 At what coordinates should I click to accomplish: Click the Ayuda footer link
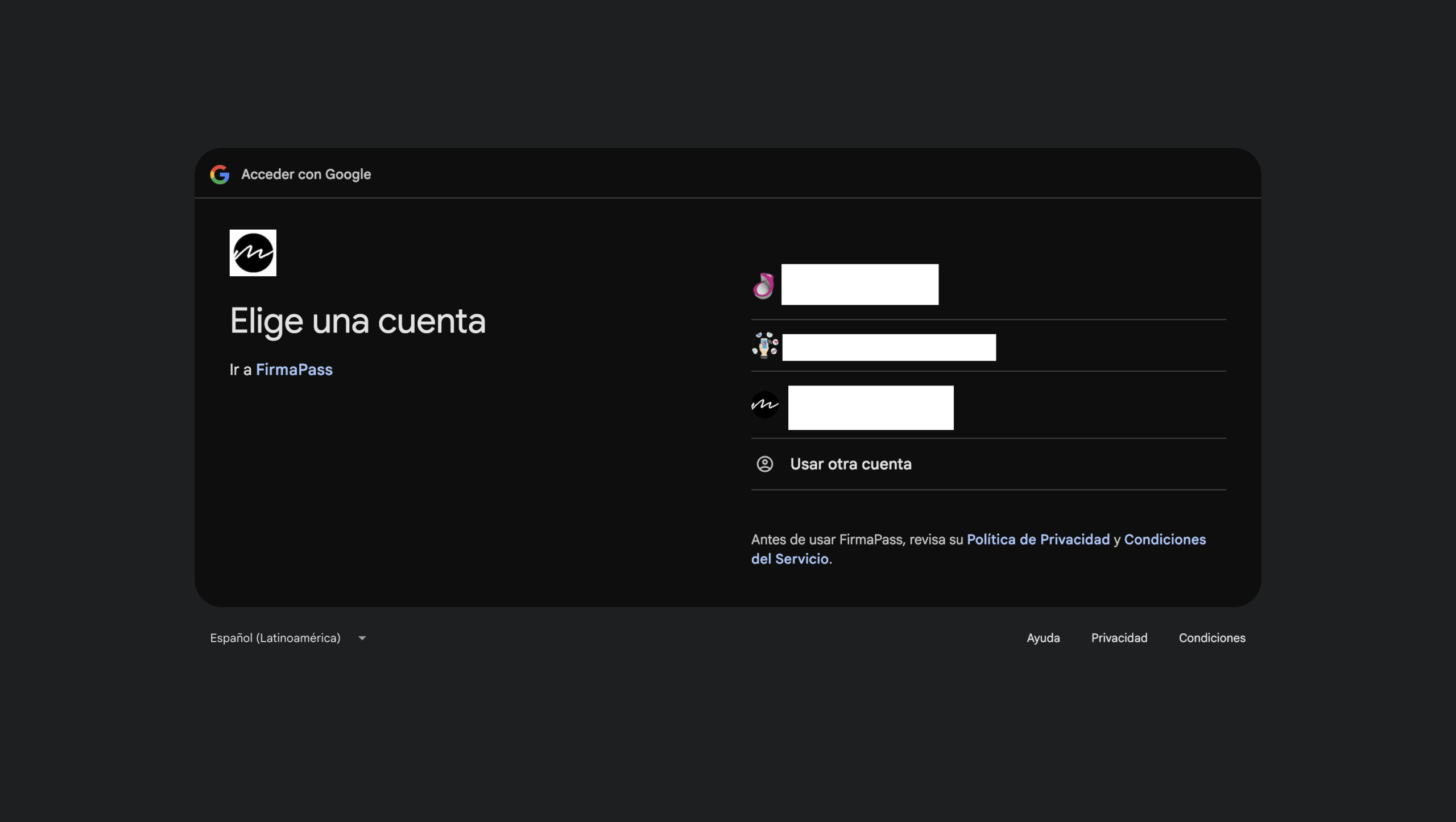coord(1043,638)
